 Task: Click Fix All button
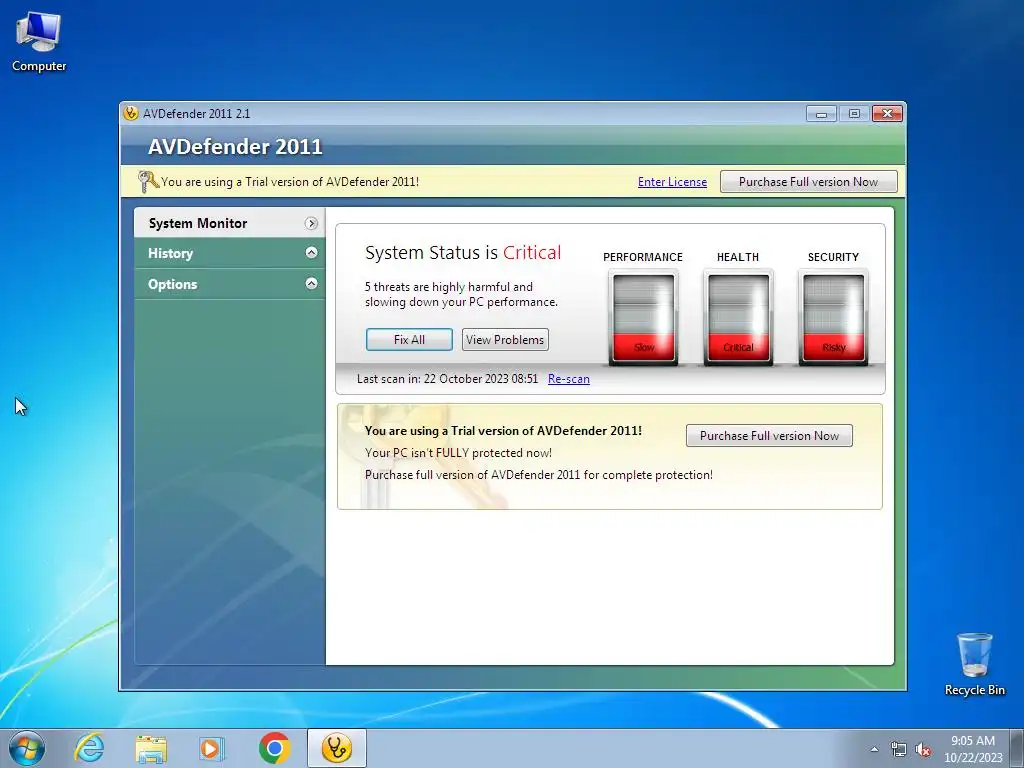(x=409, y=340)
